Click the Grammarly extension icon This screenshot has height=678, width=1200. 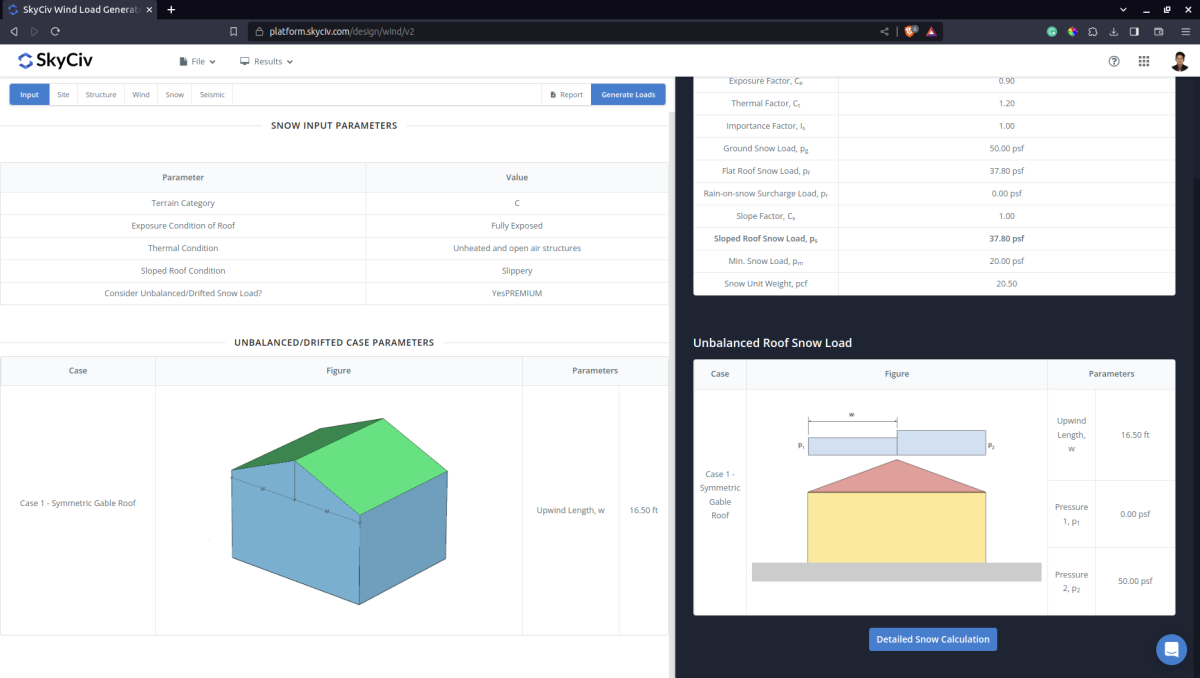[1051, 31]
